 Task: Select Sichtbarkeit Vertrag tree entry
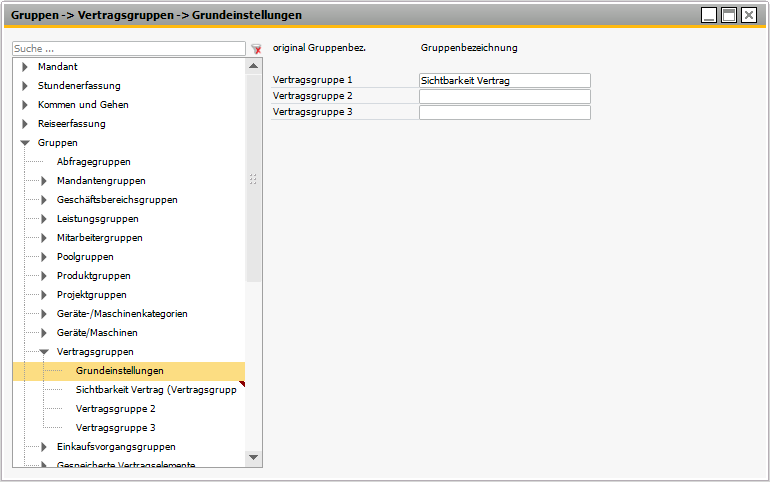point(155,390)
